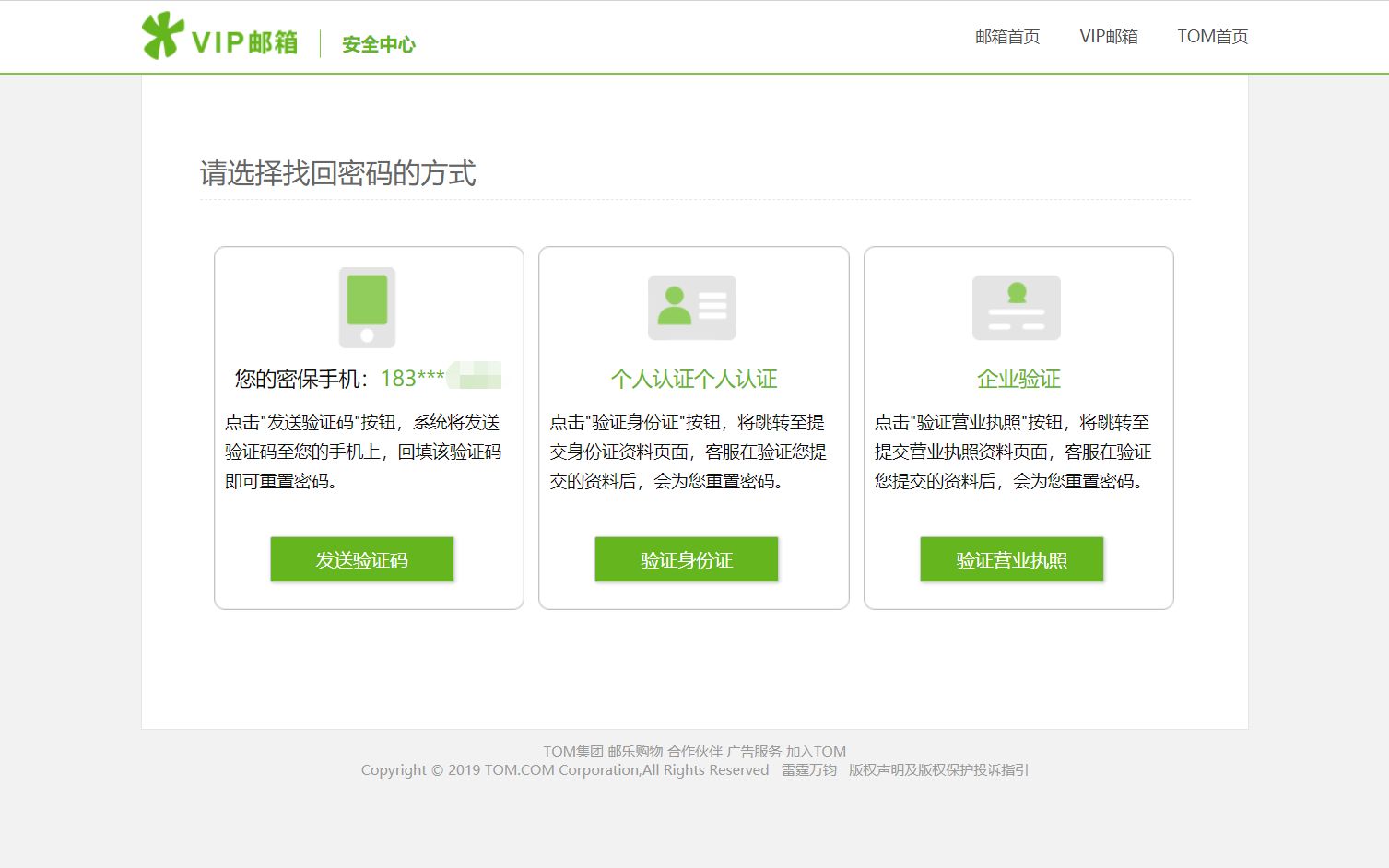Click the description text starting 点击"验证营业执照"按钮
Screen dimensions: 1389x868
tap(1013, 452)
